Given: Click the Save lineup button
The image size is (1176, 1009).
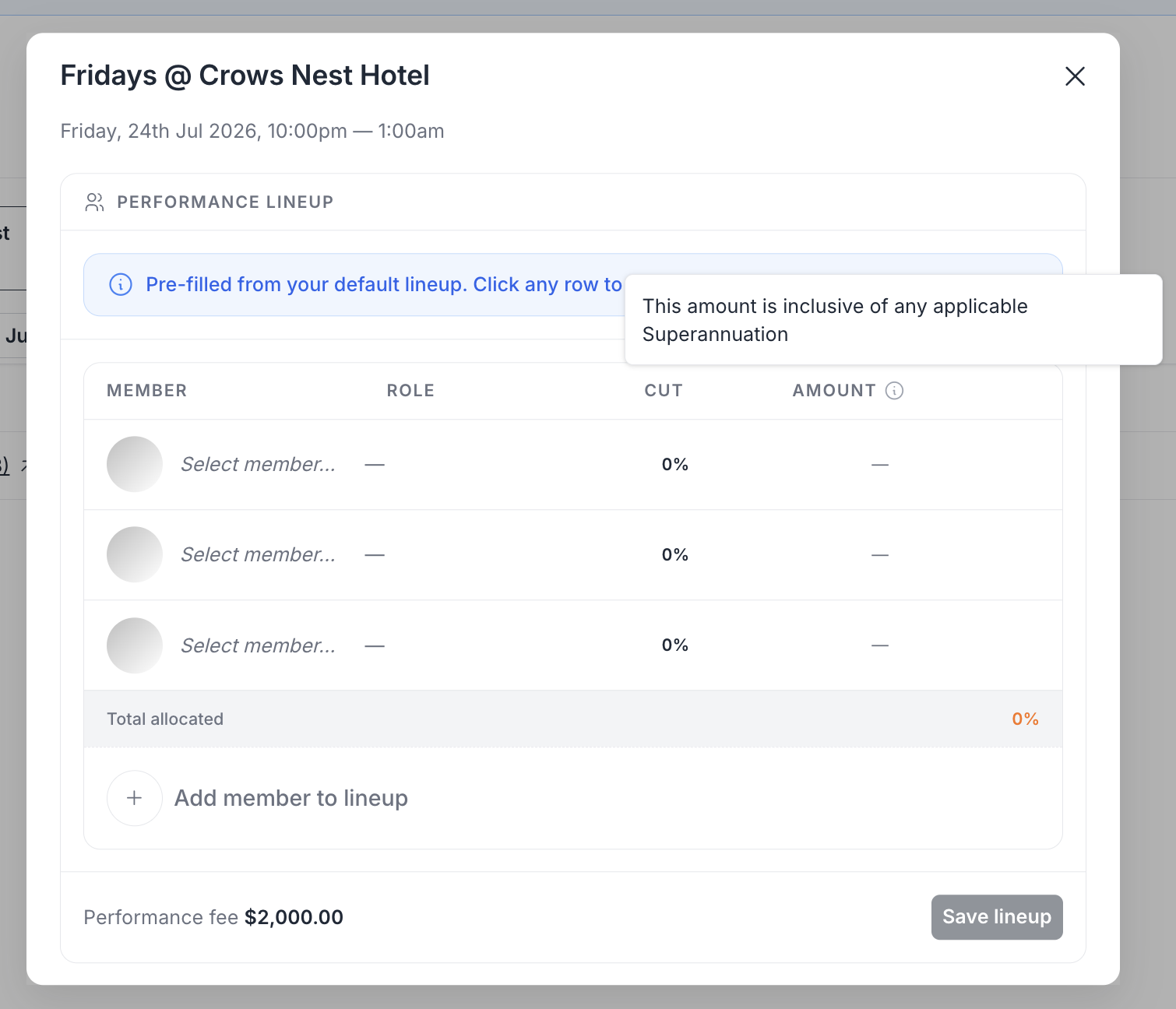Looking at the screenshot, I should point(997,917).
